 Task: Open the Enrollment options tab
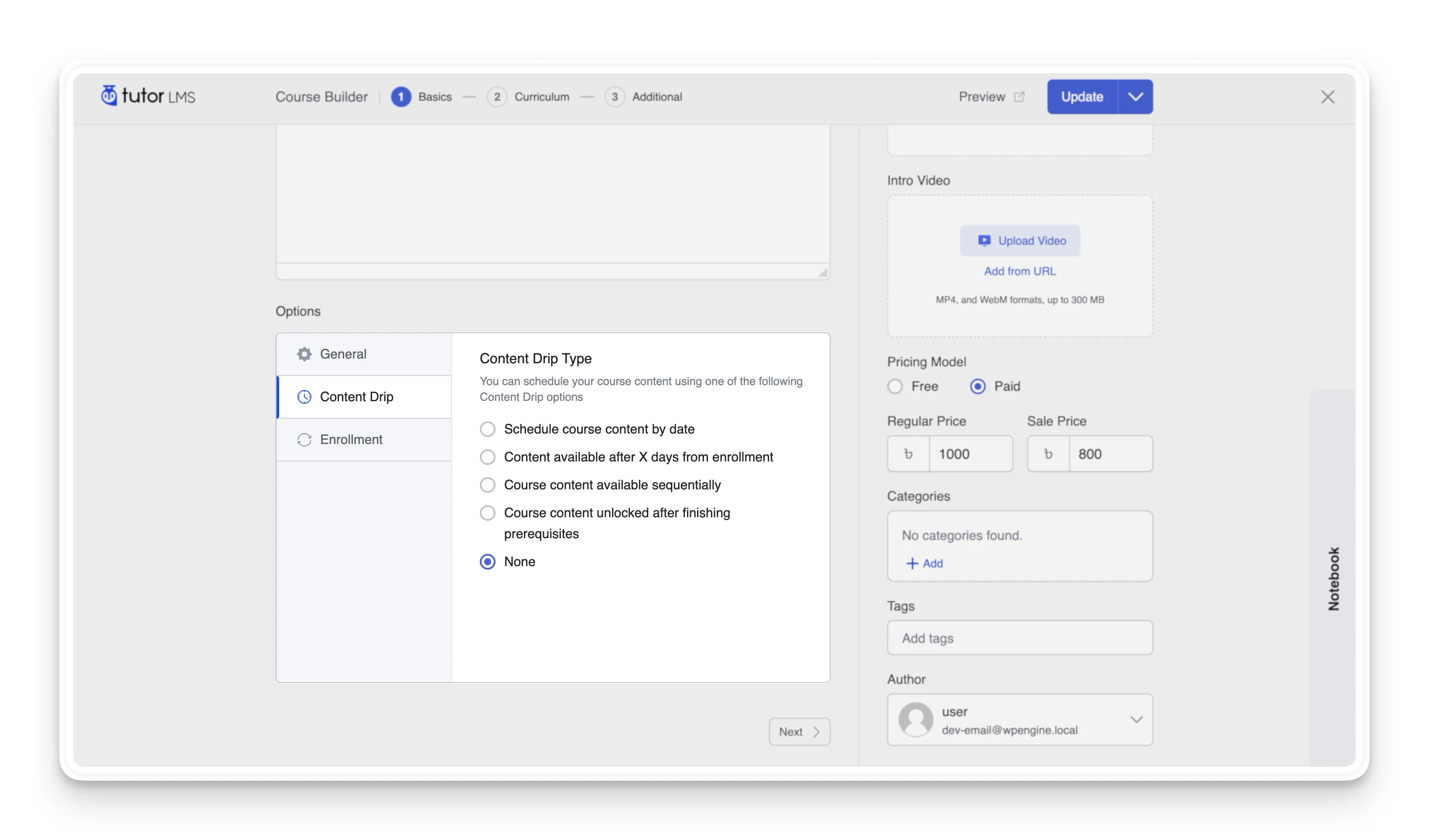click(x=352, y=439)
